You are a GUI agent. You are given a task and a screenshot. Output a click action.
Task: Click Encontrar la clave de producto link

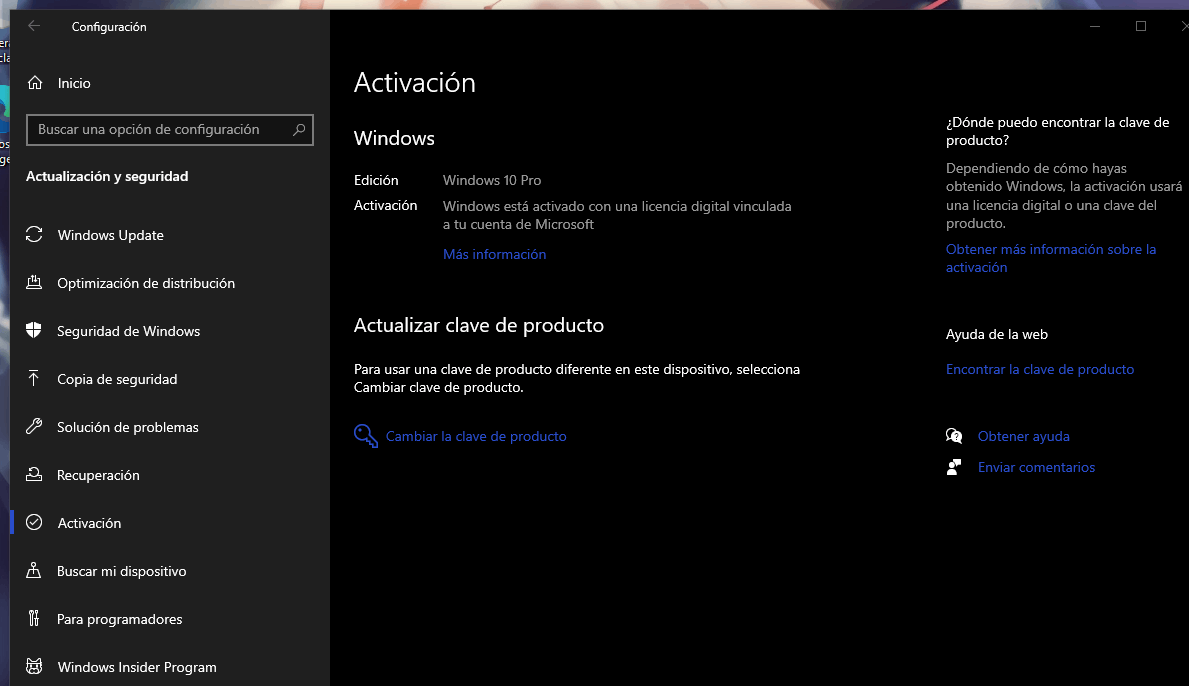point(1040,369)
